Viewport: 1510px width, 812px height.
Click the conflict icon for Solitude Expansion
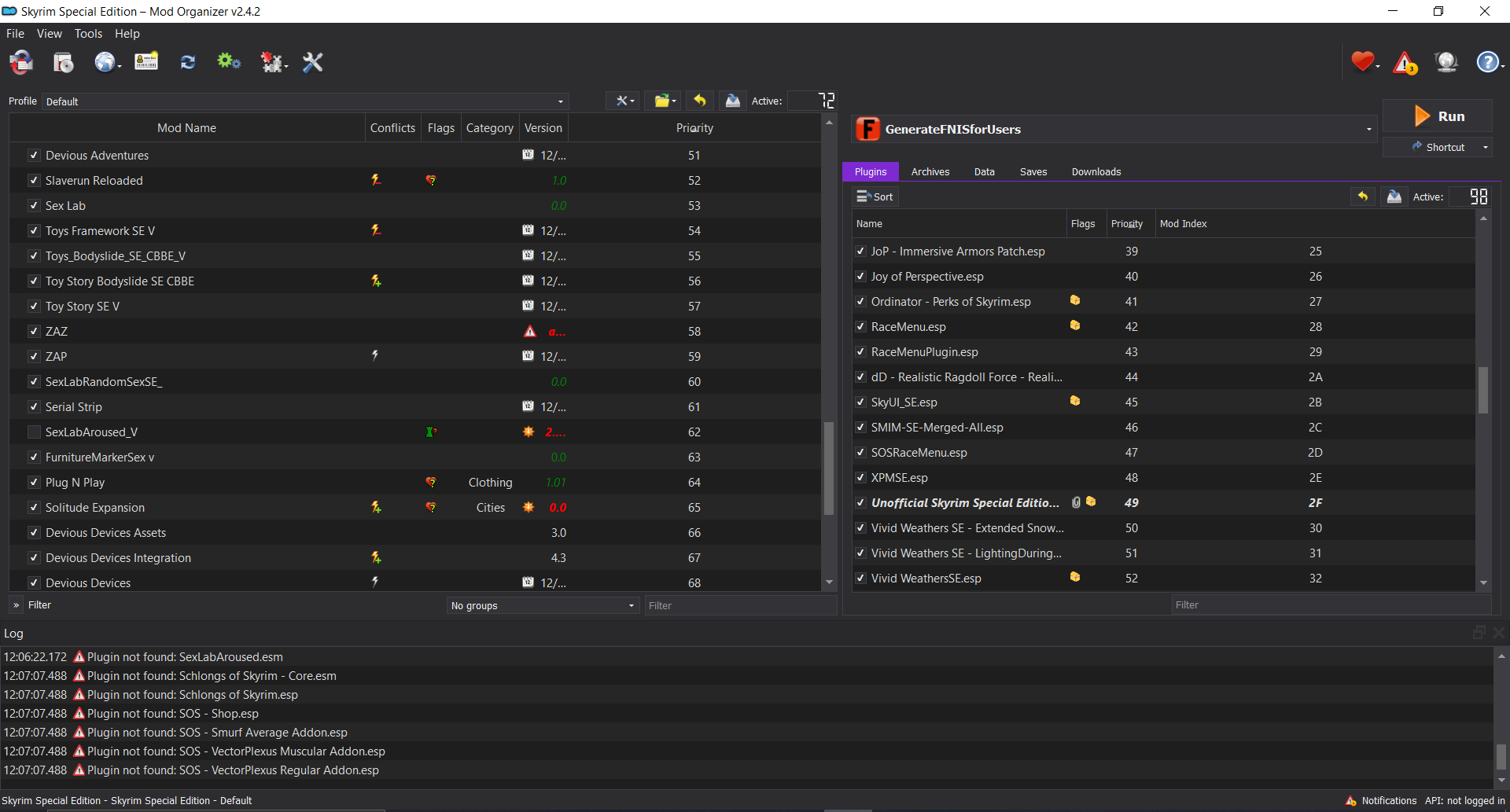376,507
